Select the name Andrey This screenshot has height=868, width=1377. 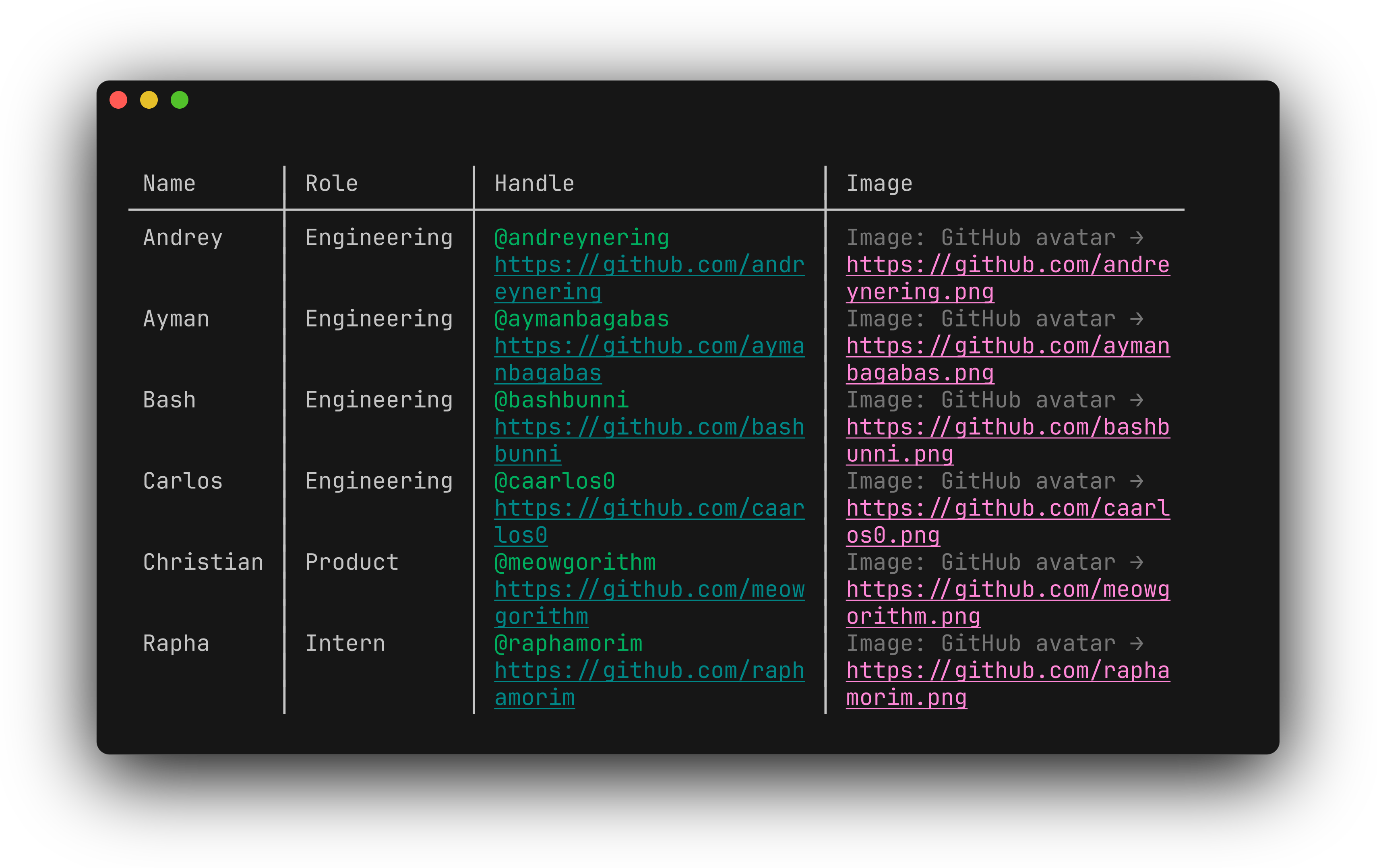183,238
